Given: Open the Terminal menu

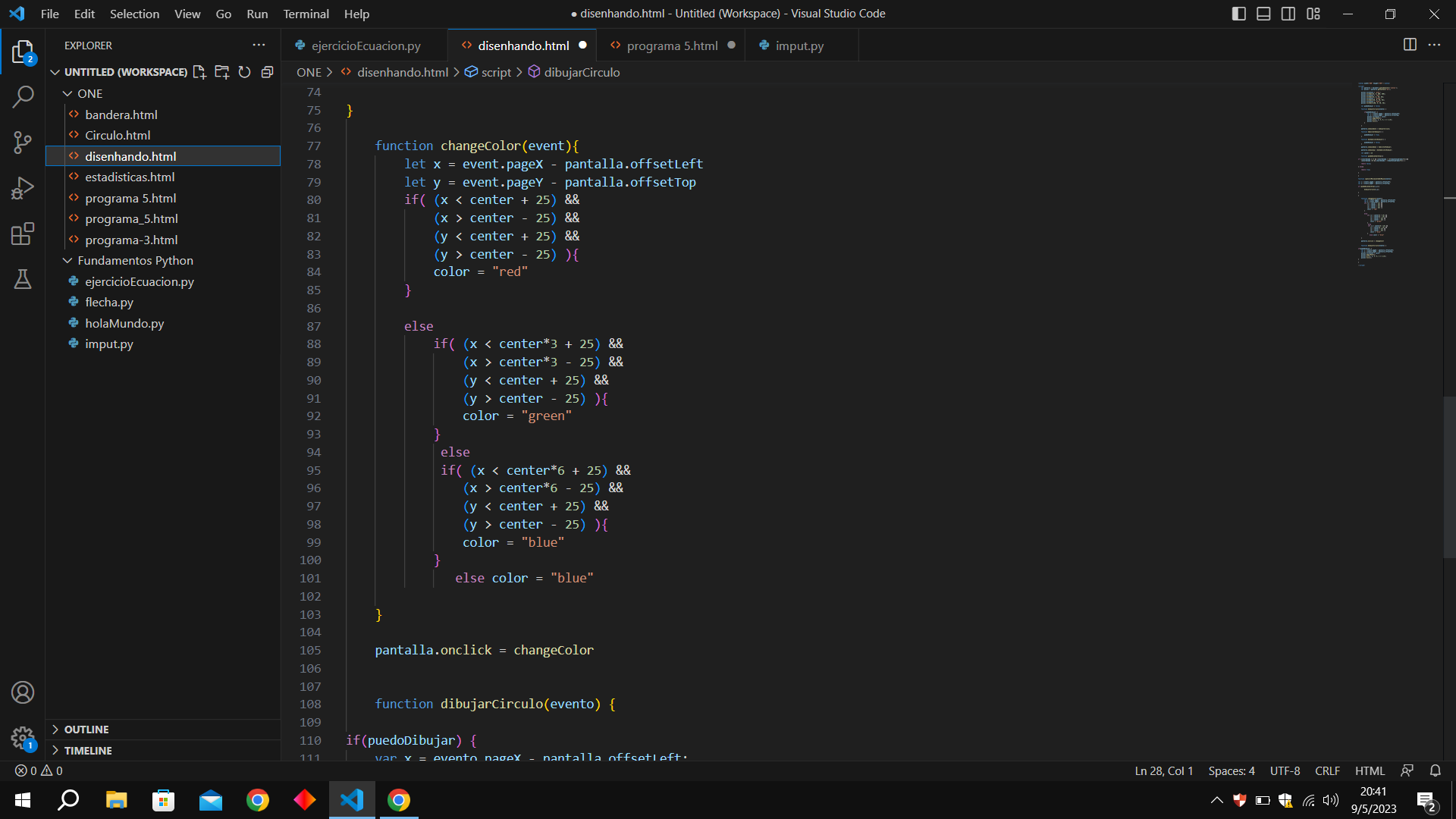Looking at the screenshot, I should tap(306, 14).
